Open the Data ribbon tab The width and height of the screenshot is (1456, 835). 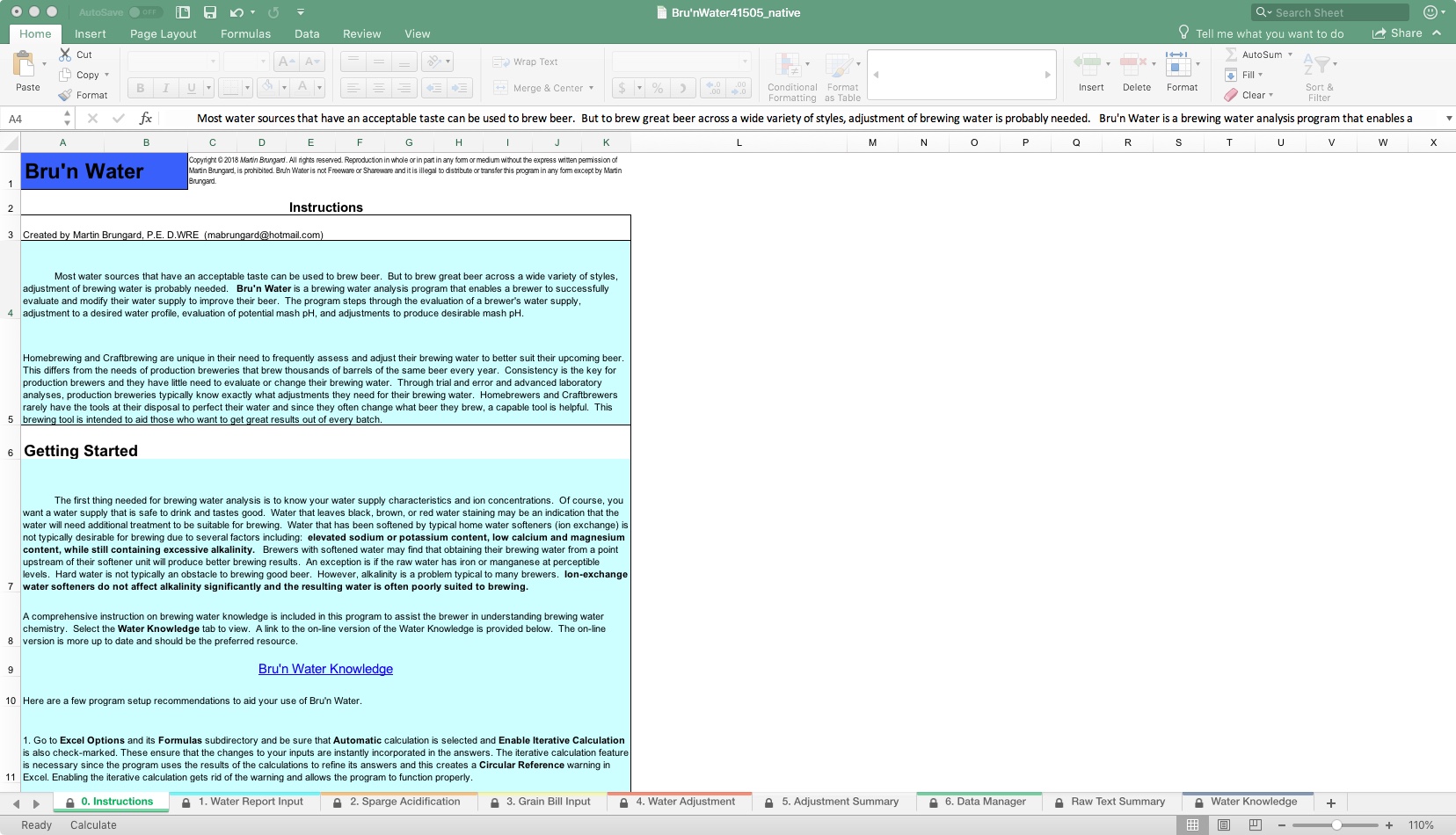coord(307,33)
